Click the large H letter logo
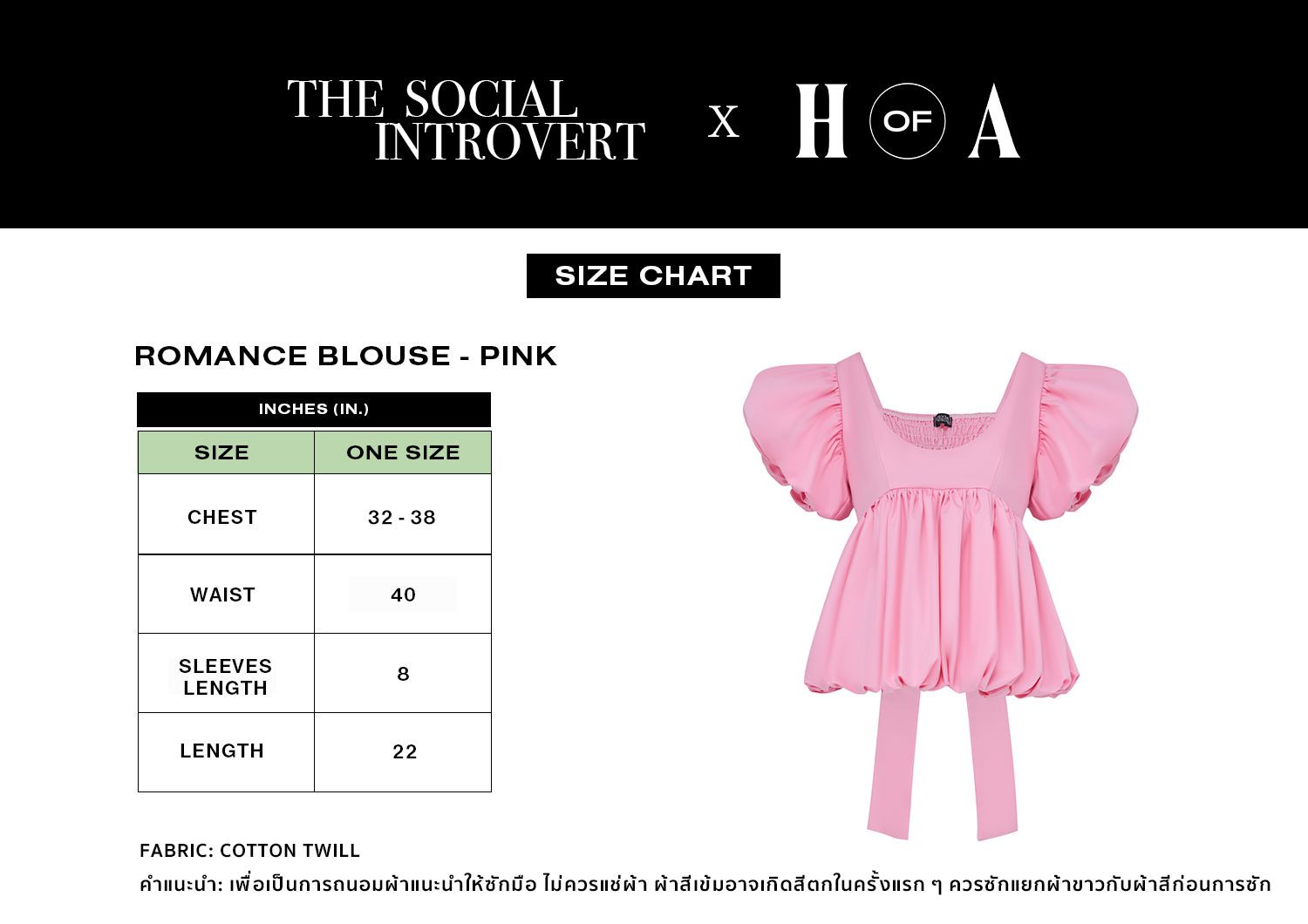The image size is (1308, 924). tap(821, 121)
